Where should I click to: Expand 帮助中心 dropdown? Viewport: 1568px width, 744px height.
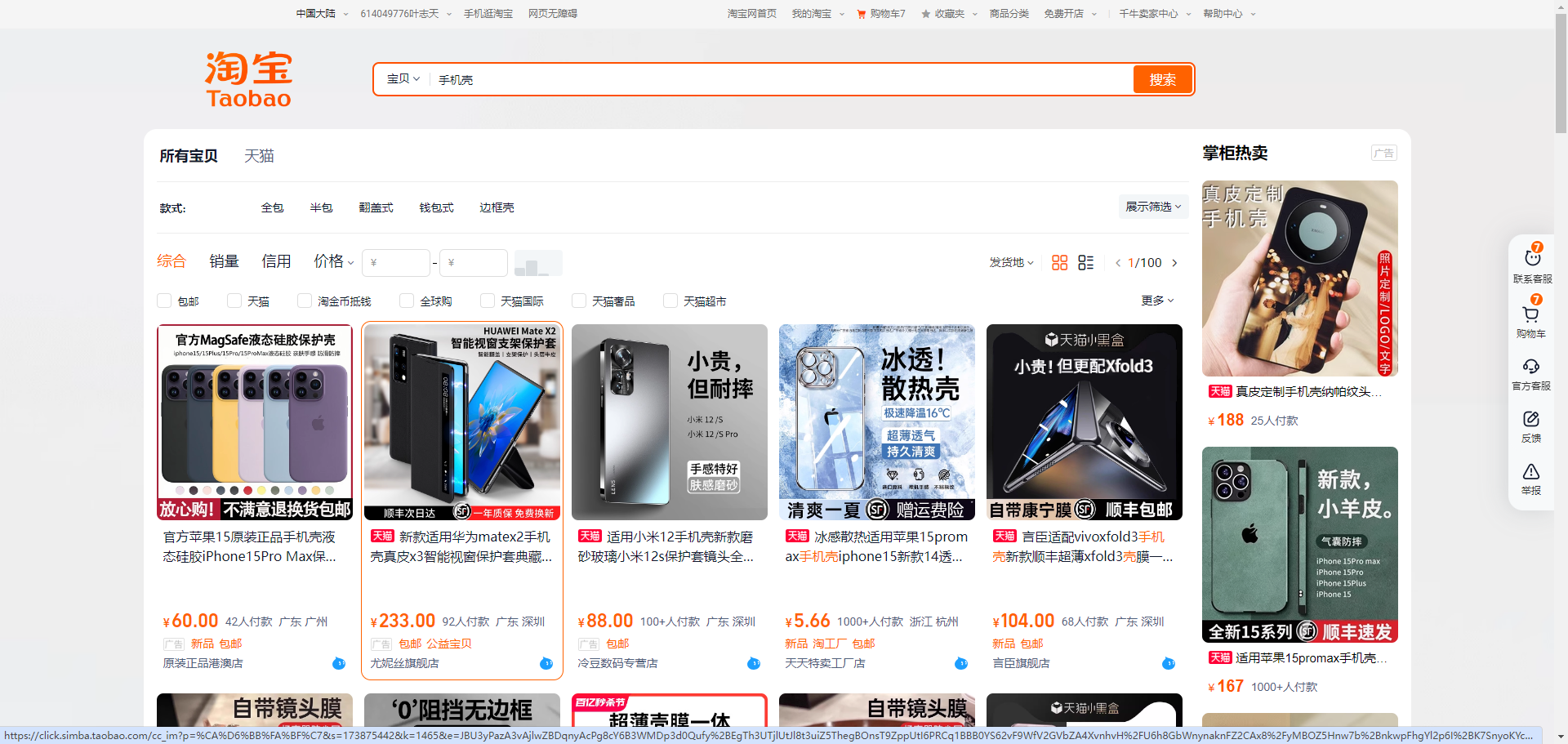point(1229,14)
